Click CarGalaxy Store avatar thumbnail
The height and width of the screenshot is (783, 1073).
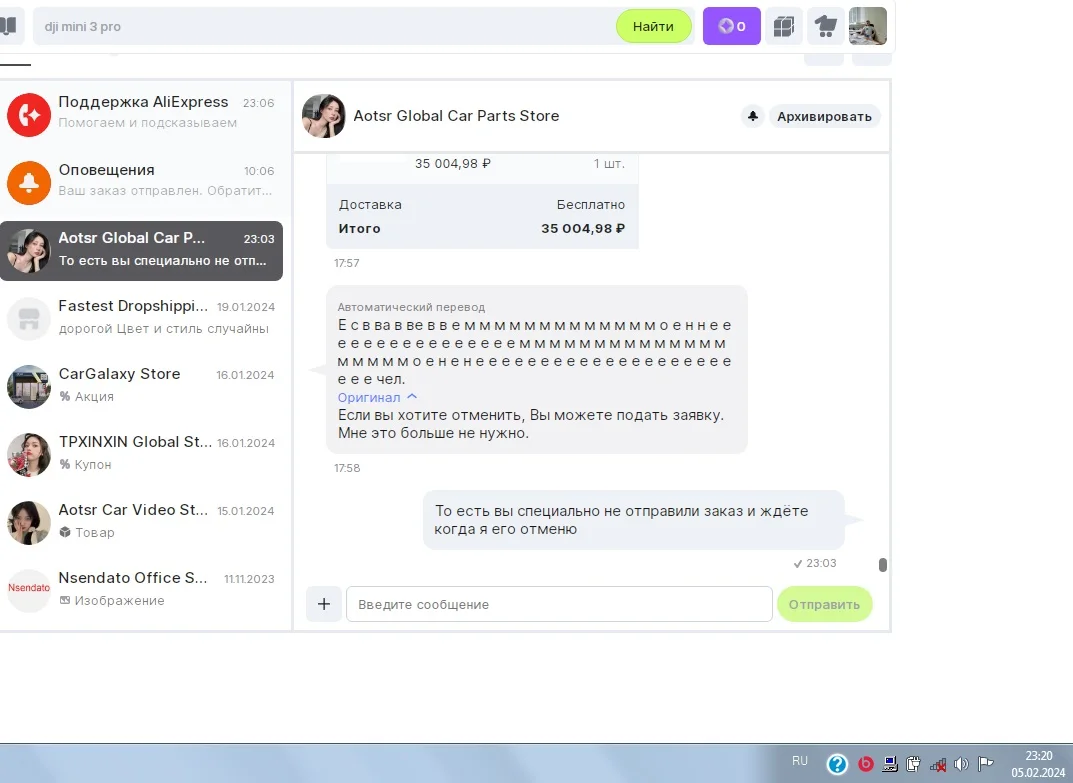click(x=29, y=387)
